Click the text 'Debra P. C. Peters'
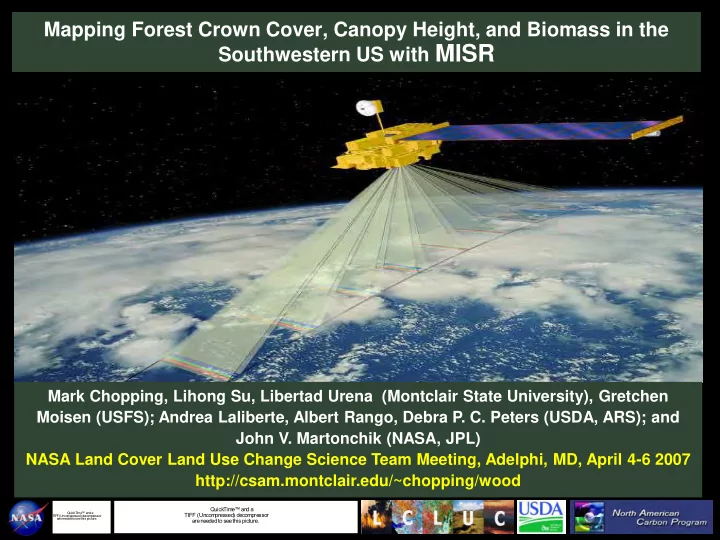The width and height of the screenshot is (720, 540). click(469, 417)
